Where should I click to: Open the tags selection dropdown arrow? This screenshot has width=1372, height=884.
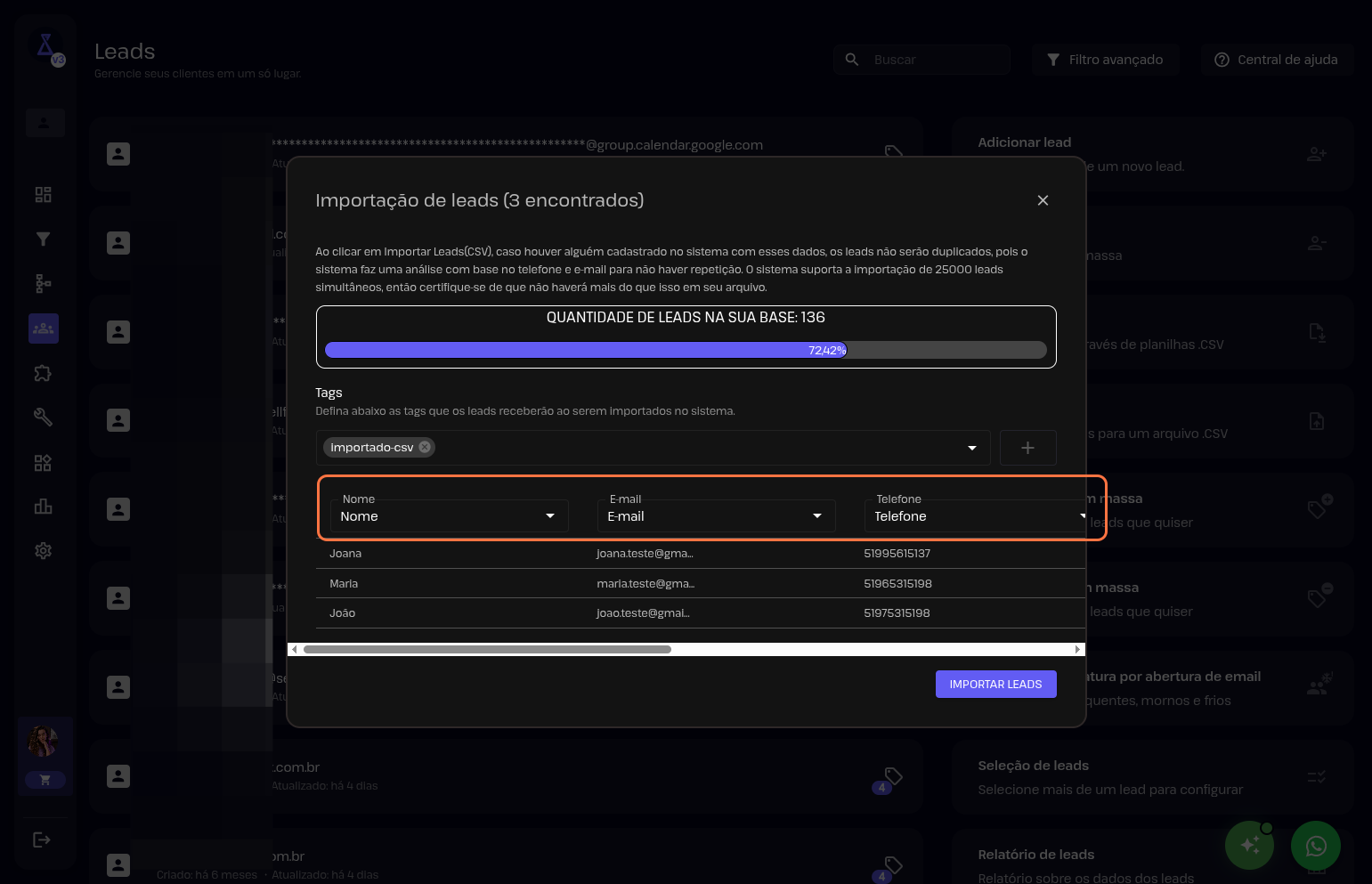pos(971,448)
